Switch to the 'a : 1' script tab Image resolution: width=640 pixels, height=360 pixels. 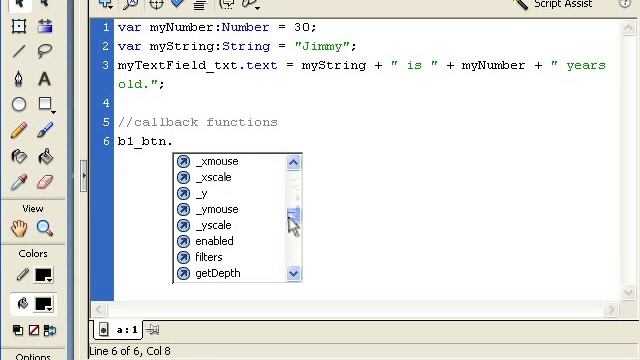118,330
